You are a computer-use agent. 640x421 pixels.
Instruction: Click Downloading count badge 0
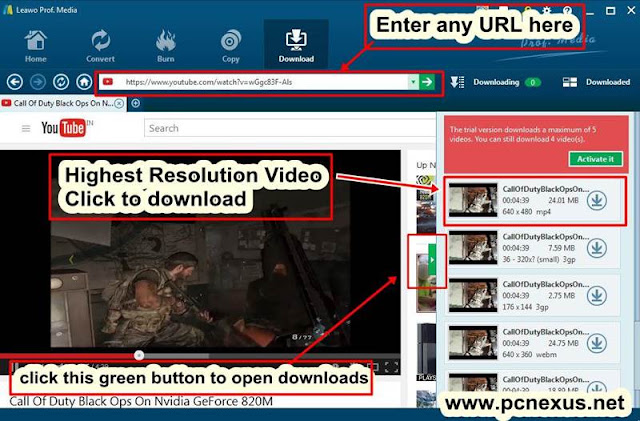(x=532, y=82)
